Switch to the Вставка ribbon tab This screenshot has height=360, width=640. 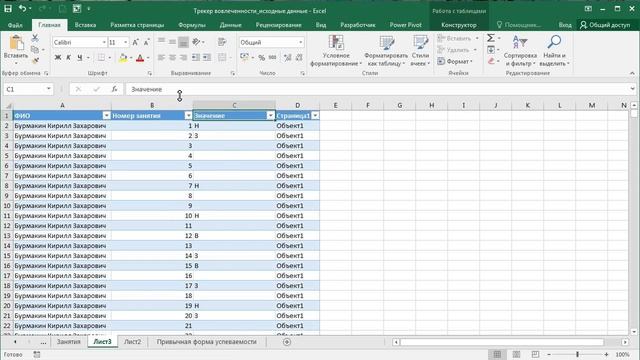[x=85, y=25]
